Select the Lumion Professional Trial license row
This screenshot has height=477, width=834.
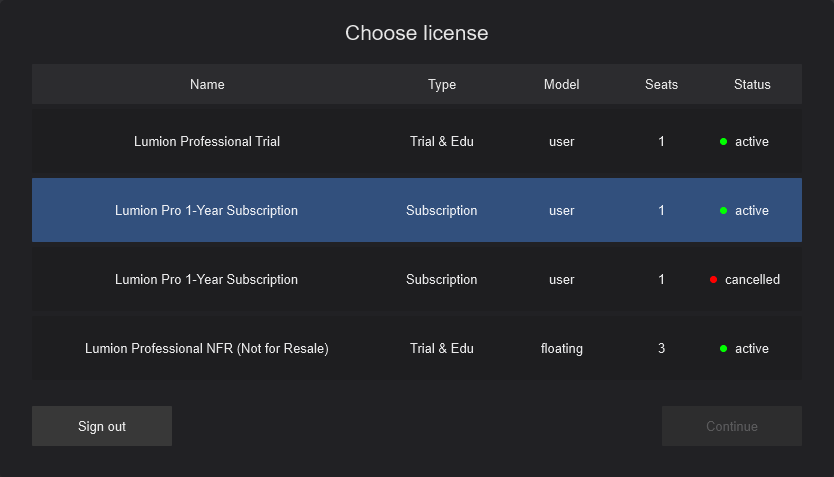(x=416, y=141)
